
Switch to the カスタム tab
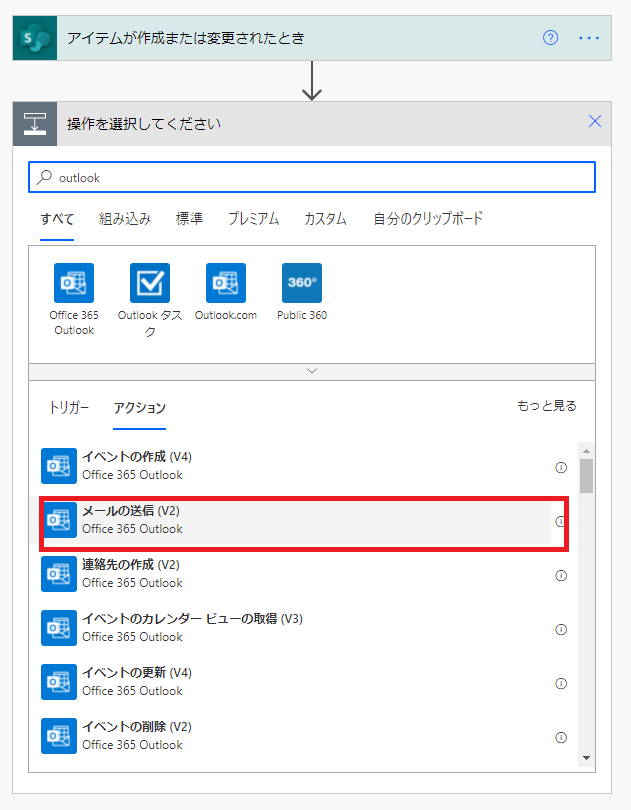pos(325,219)
